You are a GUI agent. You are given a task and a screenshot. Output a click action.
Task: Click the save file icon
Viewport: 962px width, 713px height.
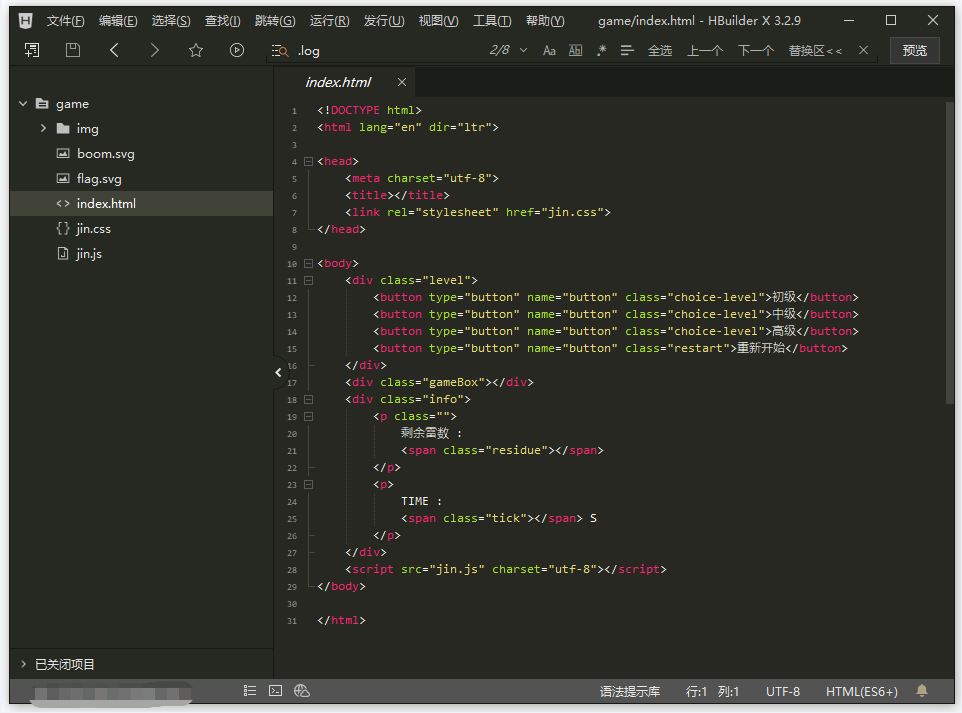coord(73,50)
